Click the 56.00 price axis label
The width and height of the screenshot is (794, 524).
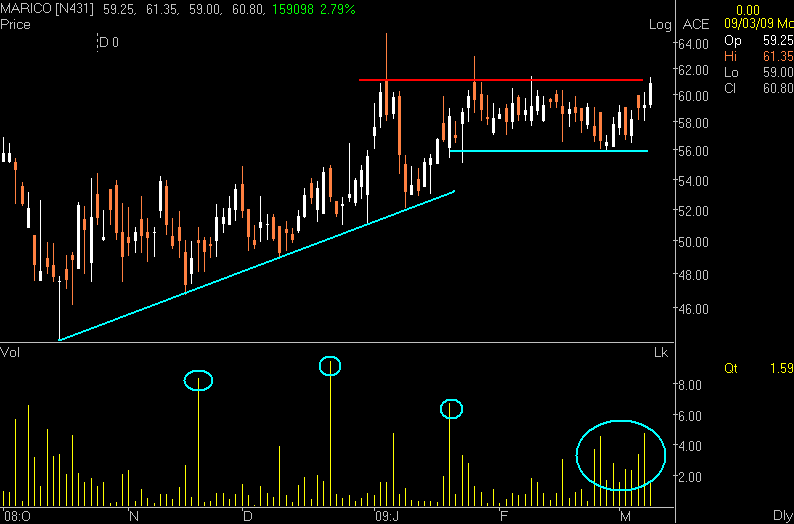click(x=694, y=151)
